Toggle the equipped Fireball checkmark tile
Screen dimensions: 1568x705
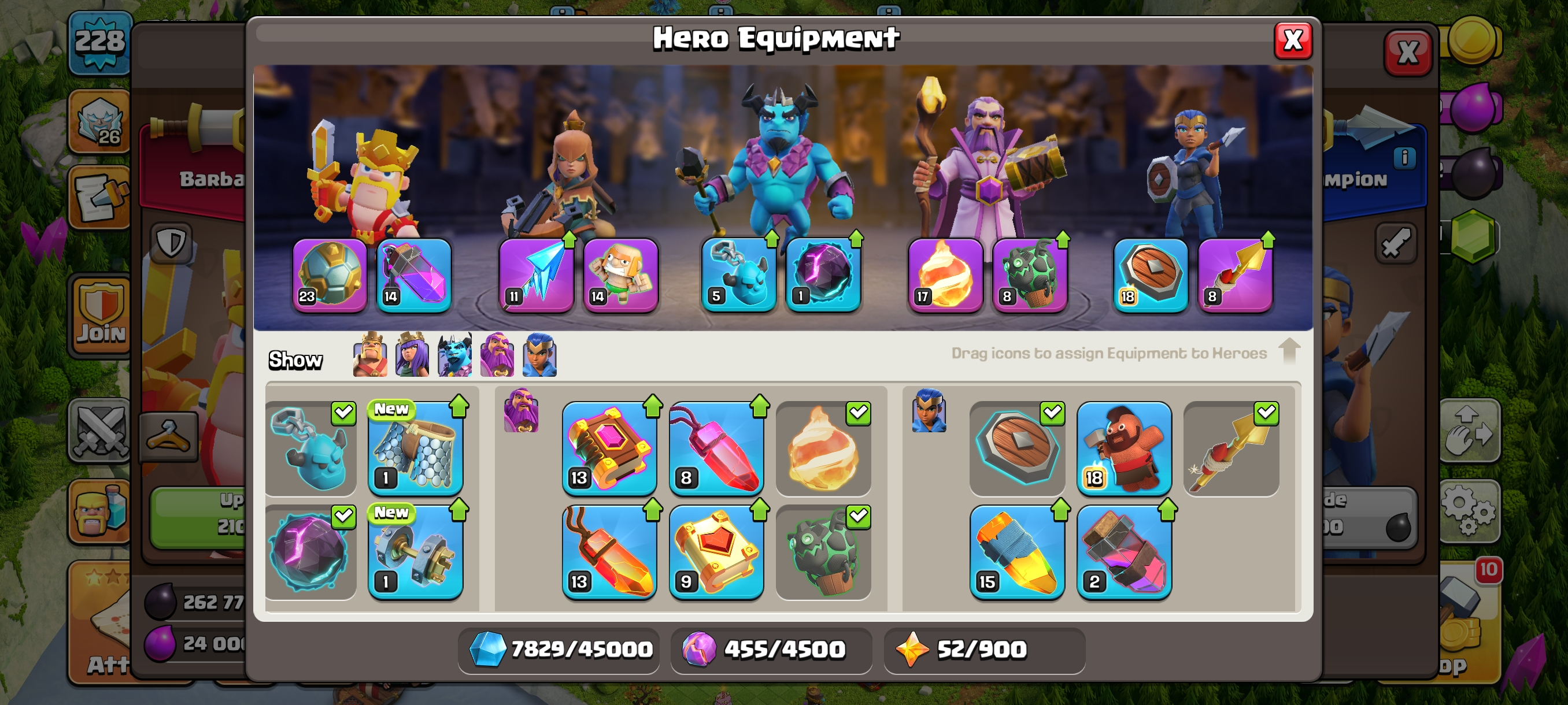[823, 448]
